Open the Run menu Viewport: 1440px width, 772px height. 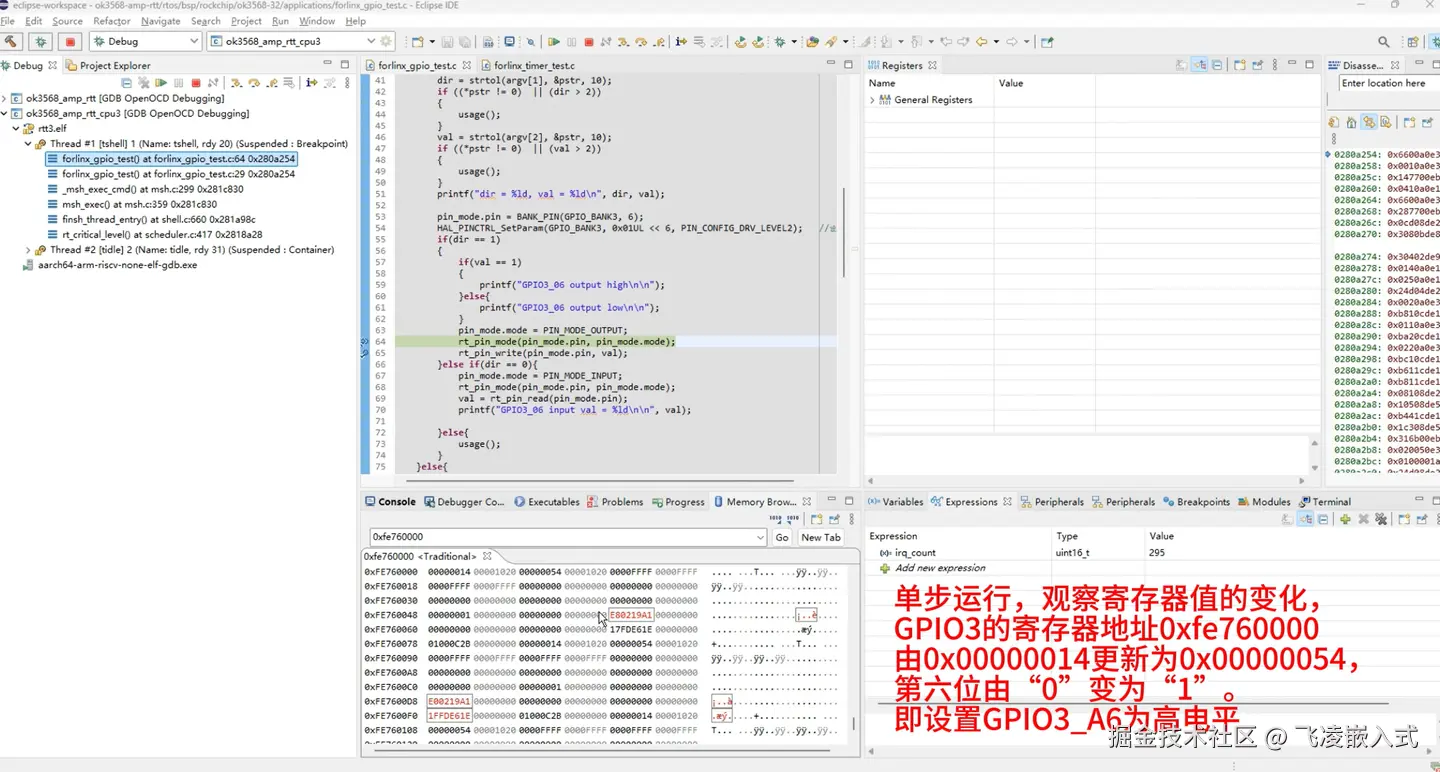coord(280,21)
